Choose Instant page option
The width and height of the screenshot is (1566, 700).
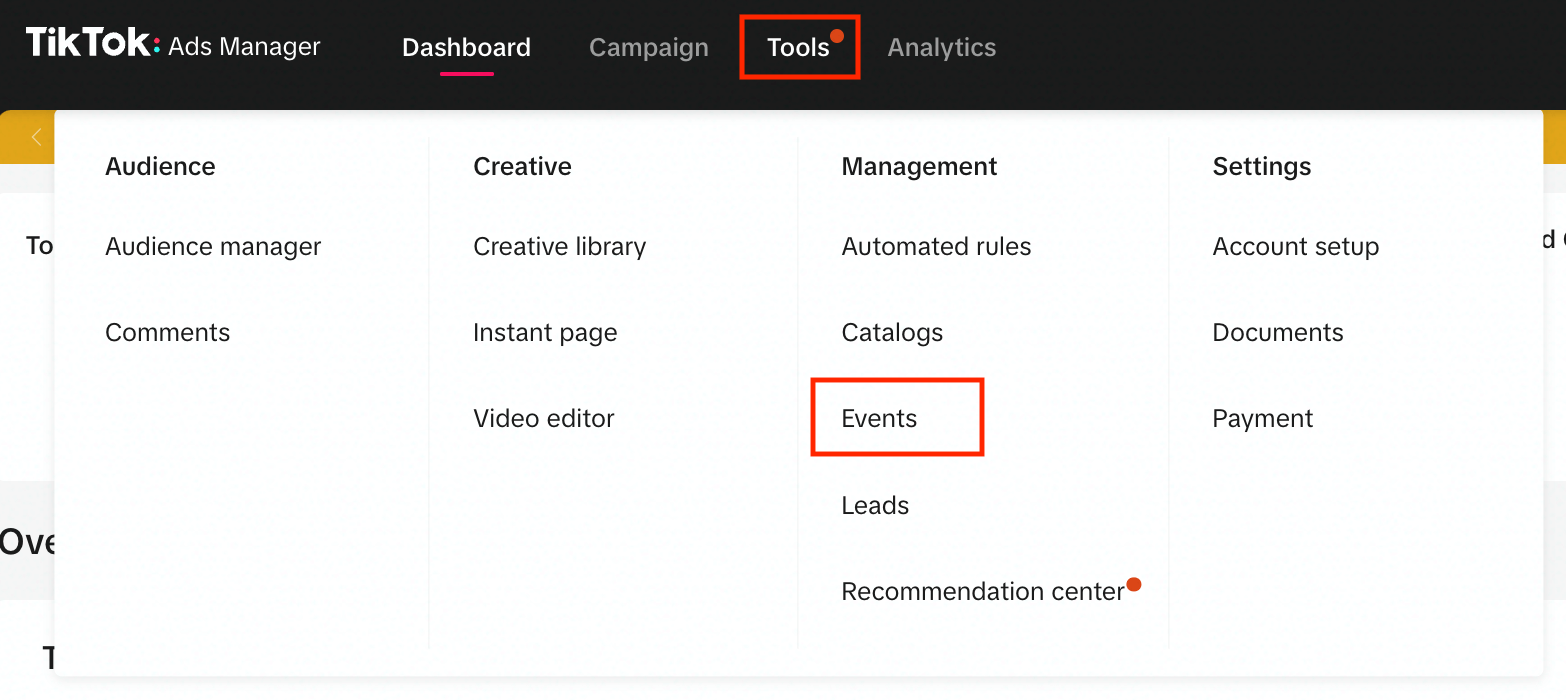(545, 332)
